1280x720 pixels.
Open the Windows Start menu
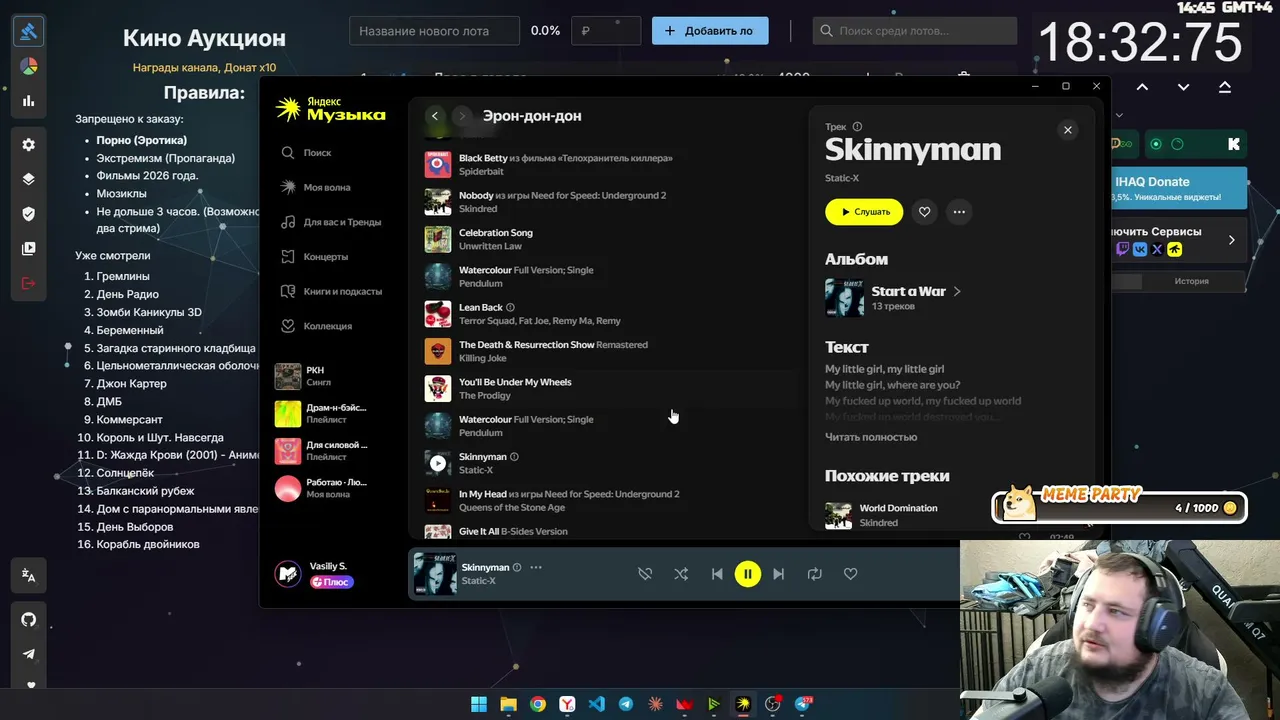coord(479,704)
